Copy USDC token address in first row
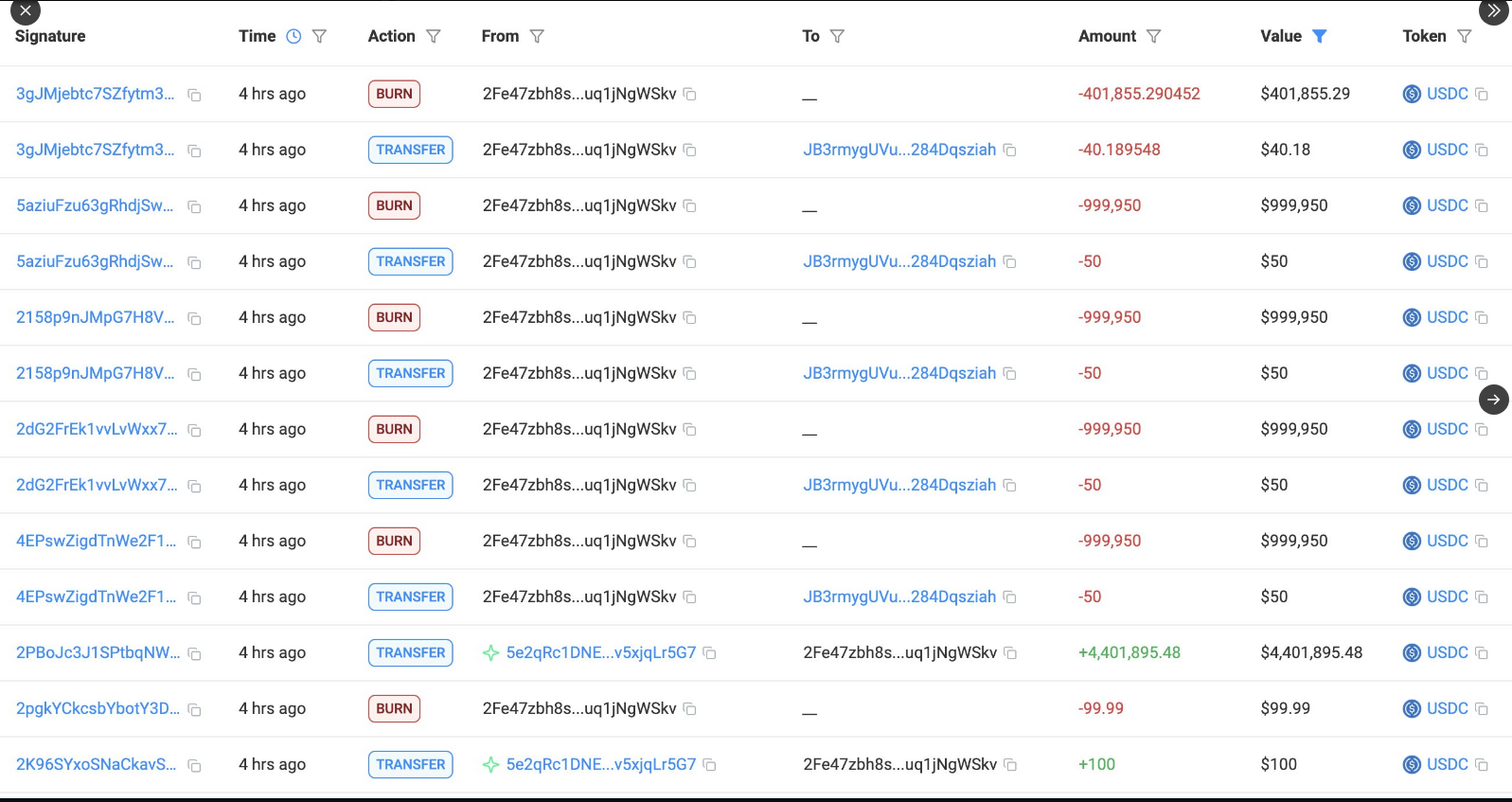 pyautogui.click(x=1482, y=95)
